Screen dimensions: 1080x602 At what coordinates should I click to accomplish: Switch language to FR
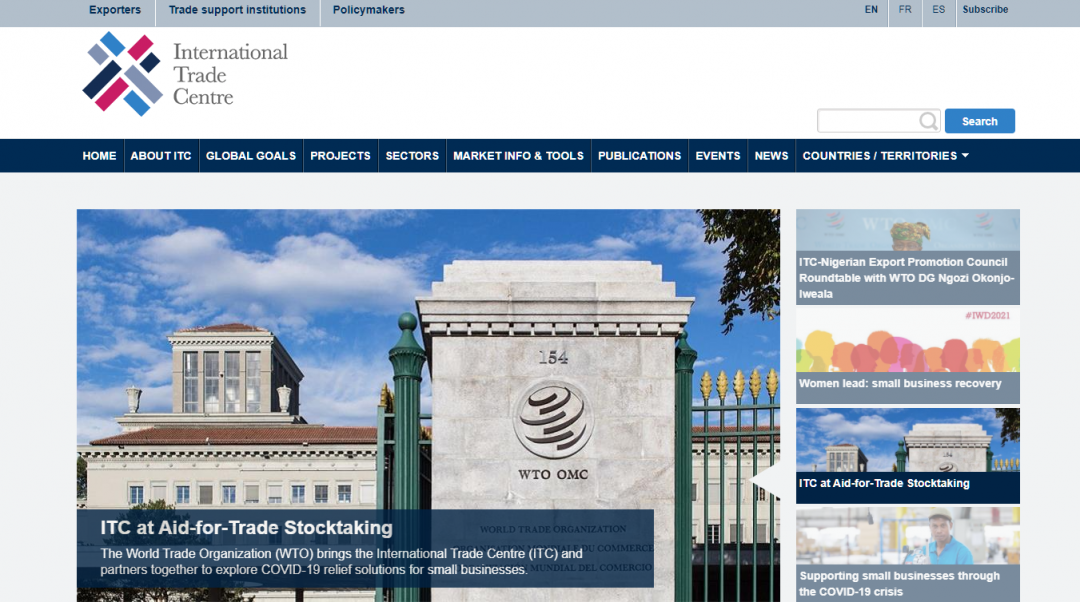[x=905, y=10]
